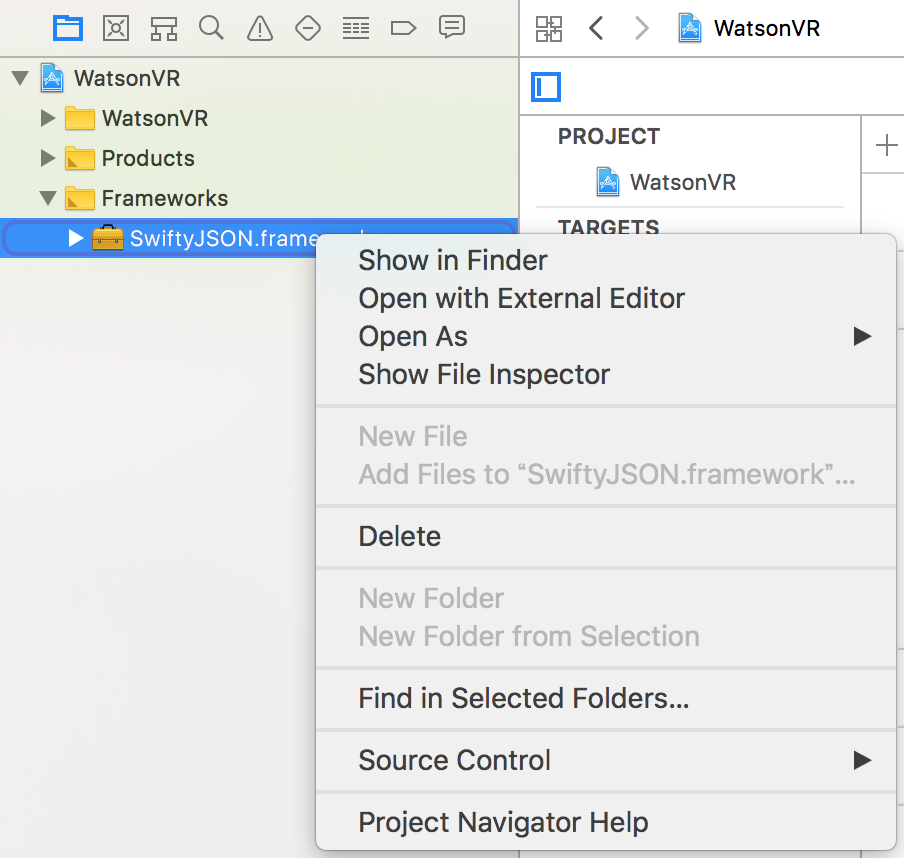Choose Open with External Editor
Screen dimensions: 904x858
pyautogui.click(x=606, y=298)
